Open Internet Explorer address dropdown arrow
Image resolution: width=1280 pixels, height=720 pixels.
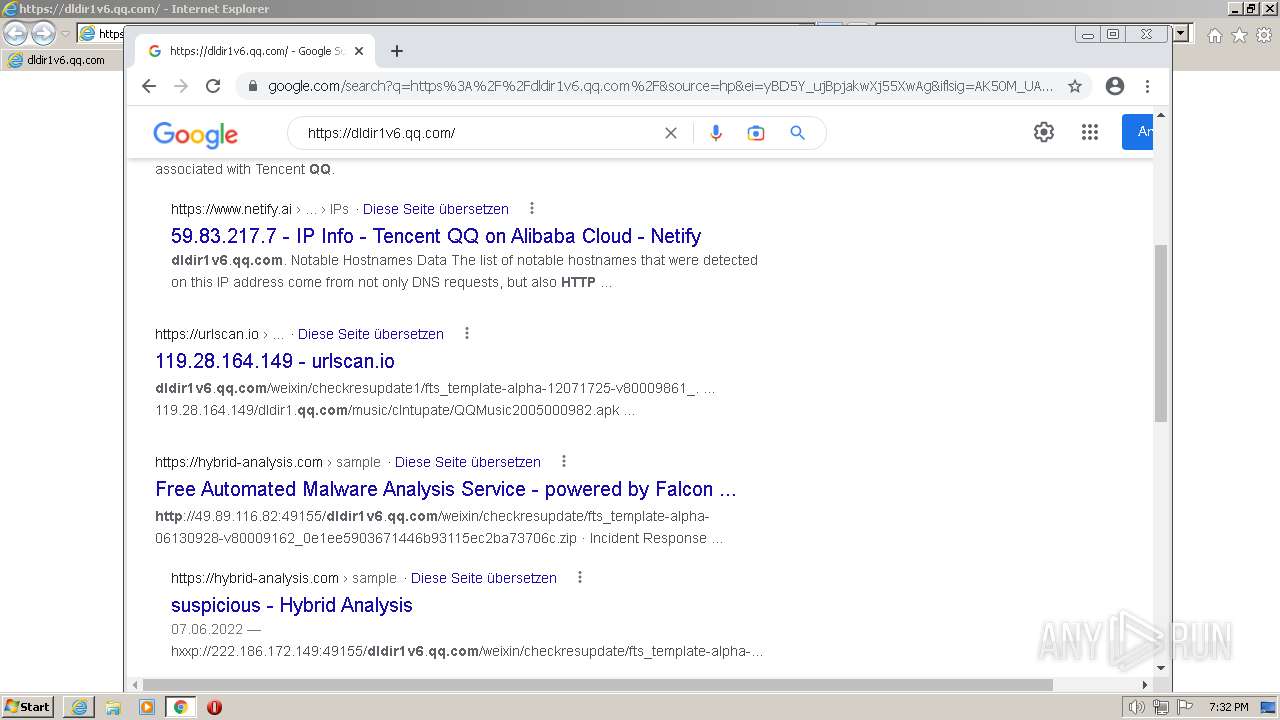point(1181,34)
